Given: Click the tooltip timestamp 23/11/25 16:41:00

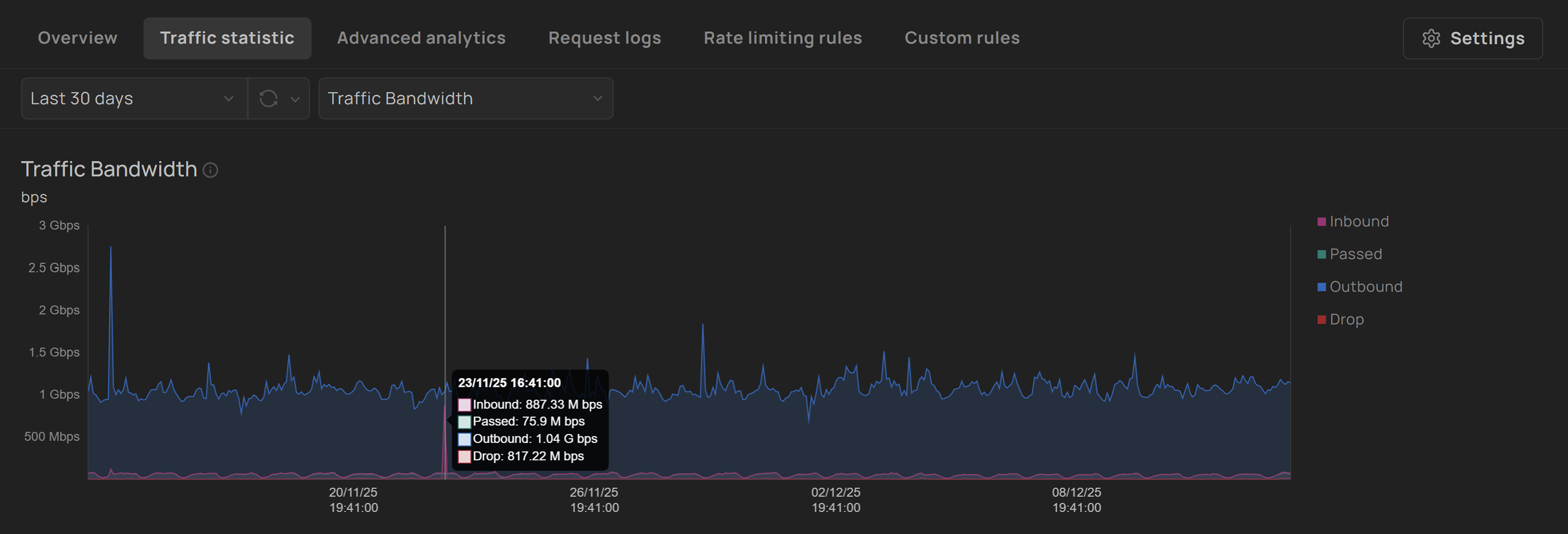Looking at the screenshot, I should coord(510,383).
